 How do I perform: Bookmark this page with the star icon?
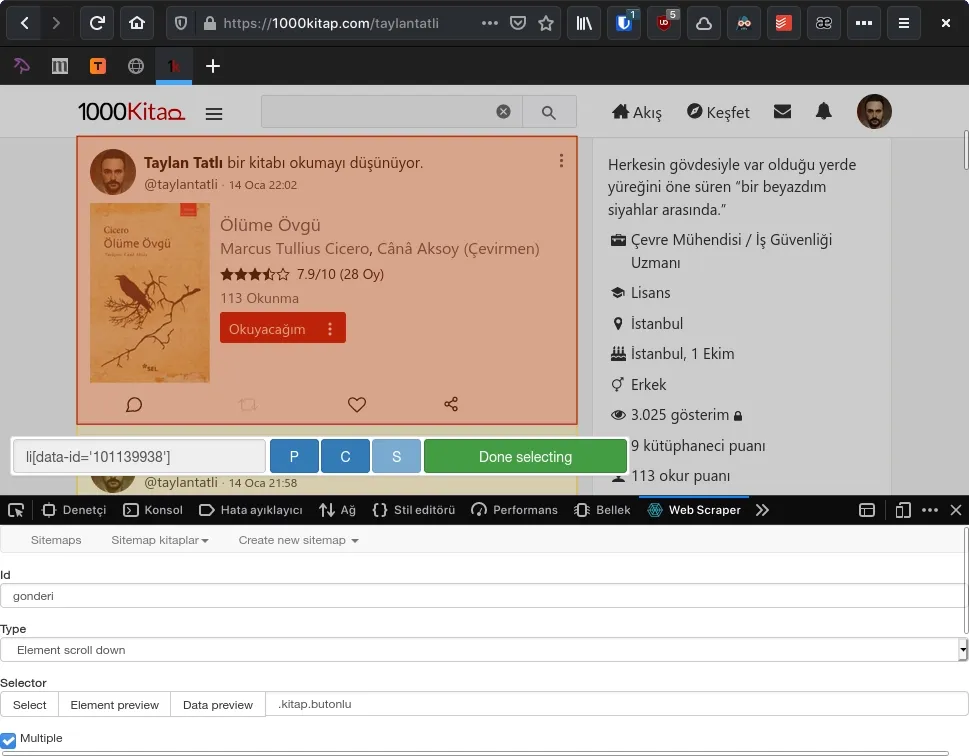click(x=546, y=23)
